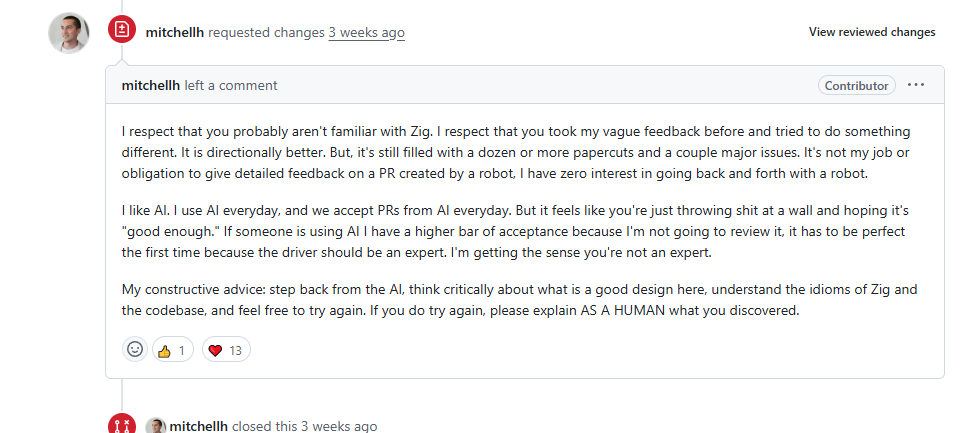Click mitchellh's large profile avatar
The width and height of the screenshot is (963, 433).
pos(68,33)
